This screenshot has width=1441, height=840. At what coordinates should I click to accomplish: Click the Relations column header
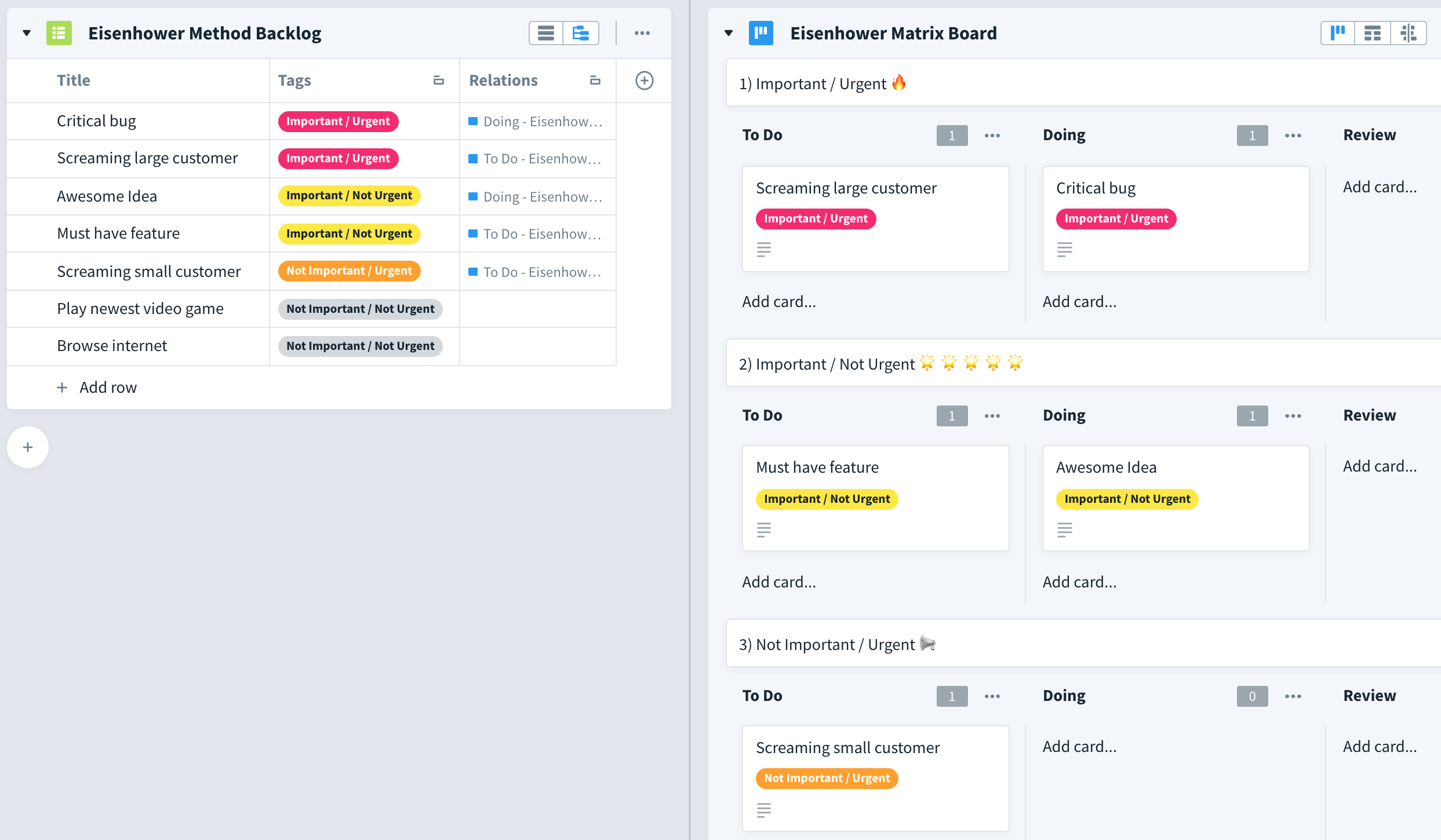[x=503, y=81]
